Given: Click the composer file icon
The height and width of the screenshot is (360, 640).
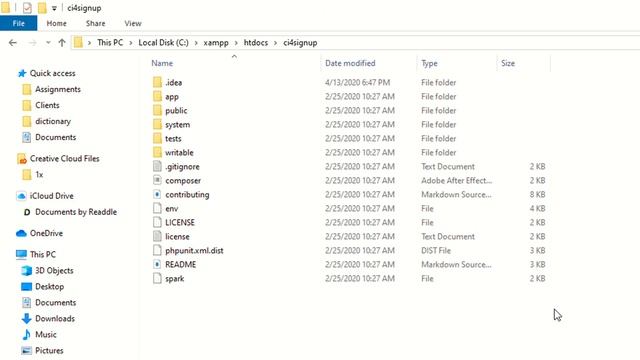Looking at the screenshot, I should tap(158, 180).
